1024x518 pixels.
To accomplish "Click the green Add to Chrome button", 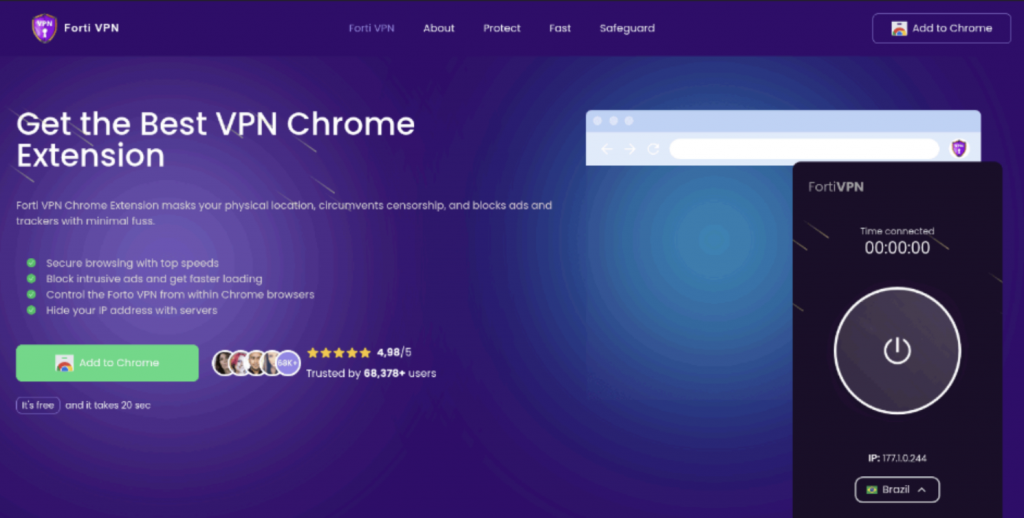I will [107, 363].
